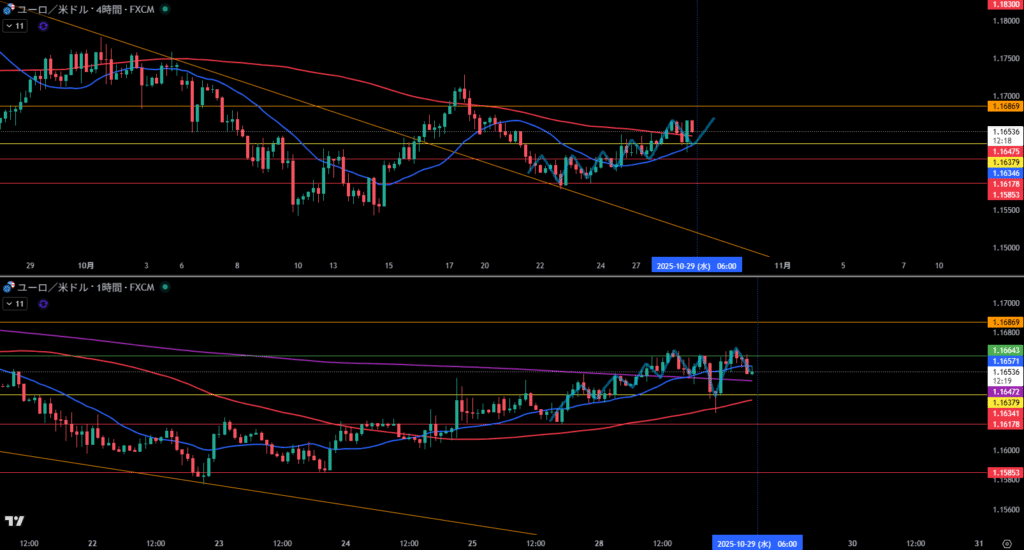1024x550 pixels.
Task: Click the green market status dot on 1-hour chart
Action: [165, 287]
